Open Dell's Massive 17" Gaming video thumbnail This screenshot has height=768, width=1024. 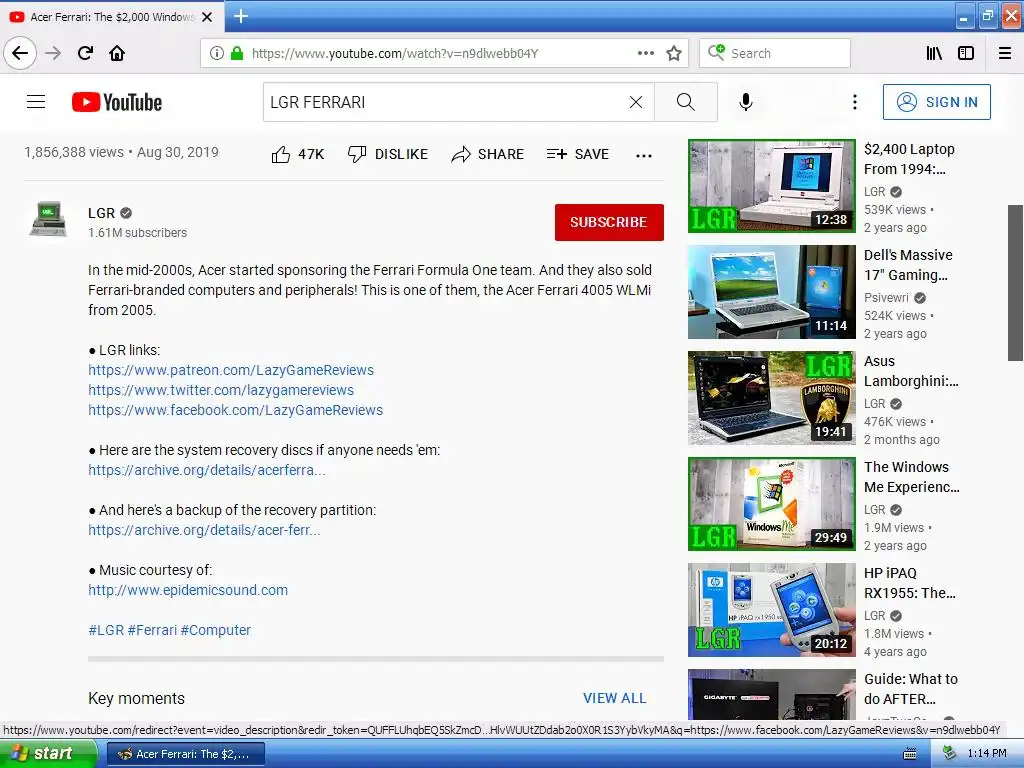tap(771, 292)
